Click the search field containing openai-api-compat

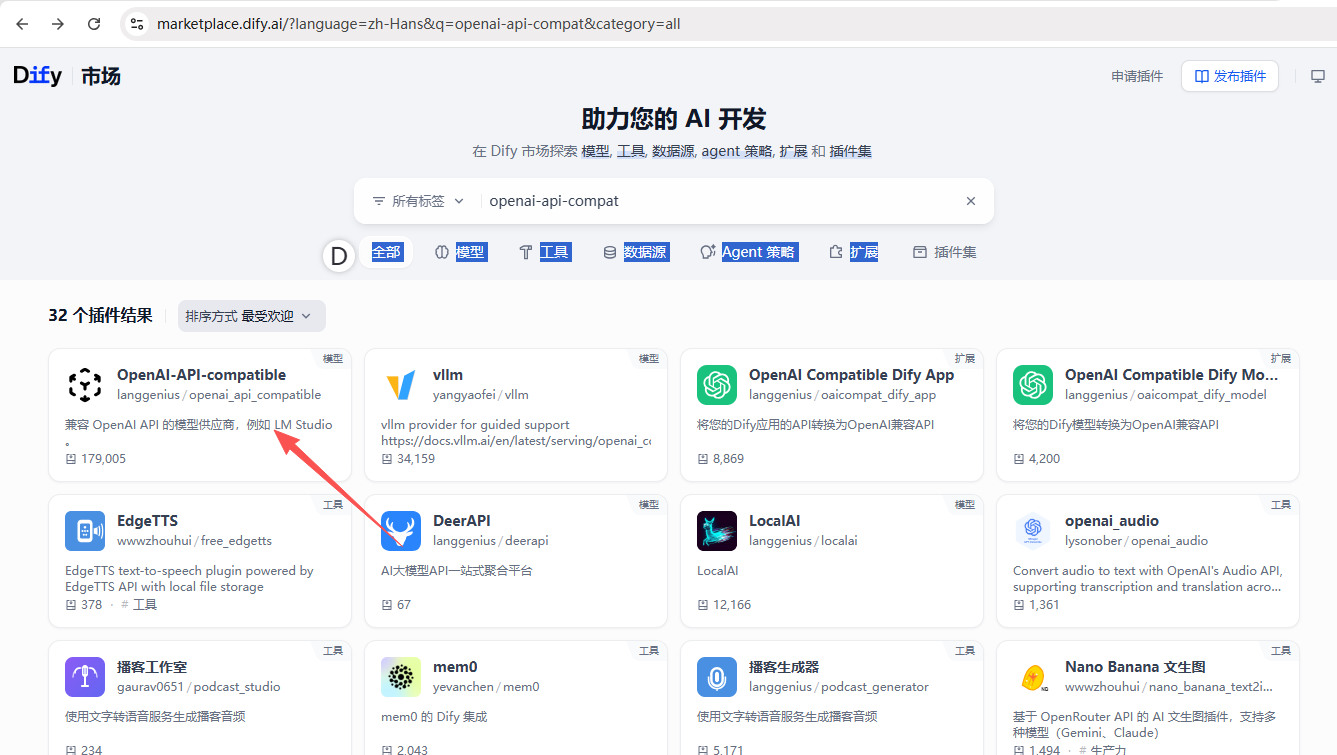point(720,201)
